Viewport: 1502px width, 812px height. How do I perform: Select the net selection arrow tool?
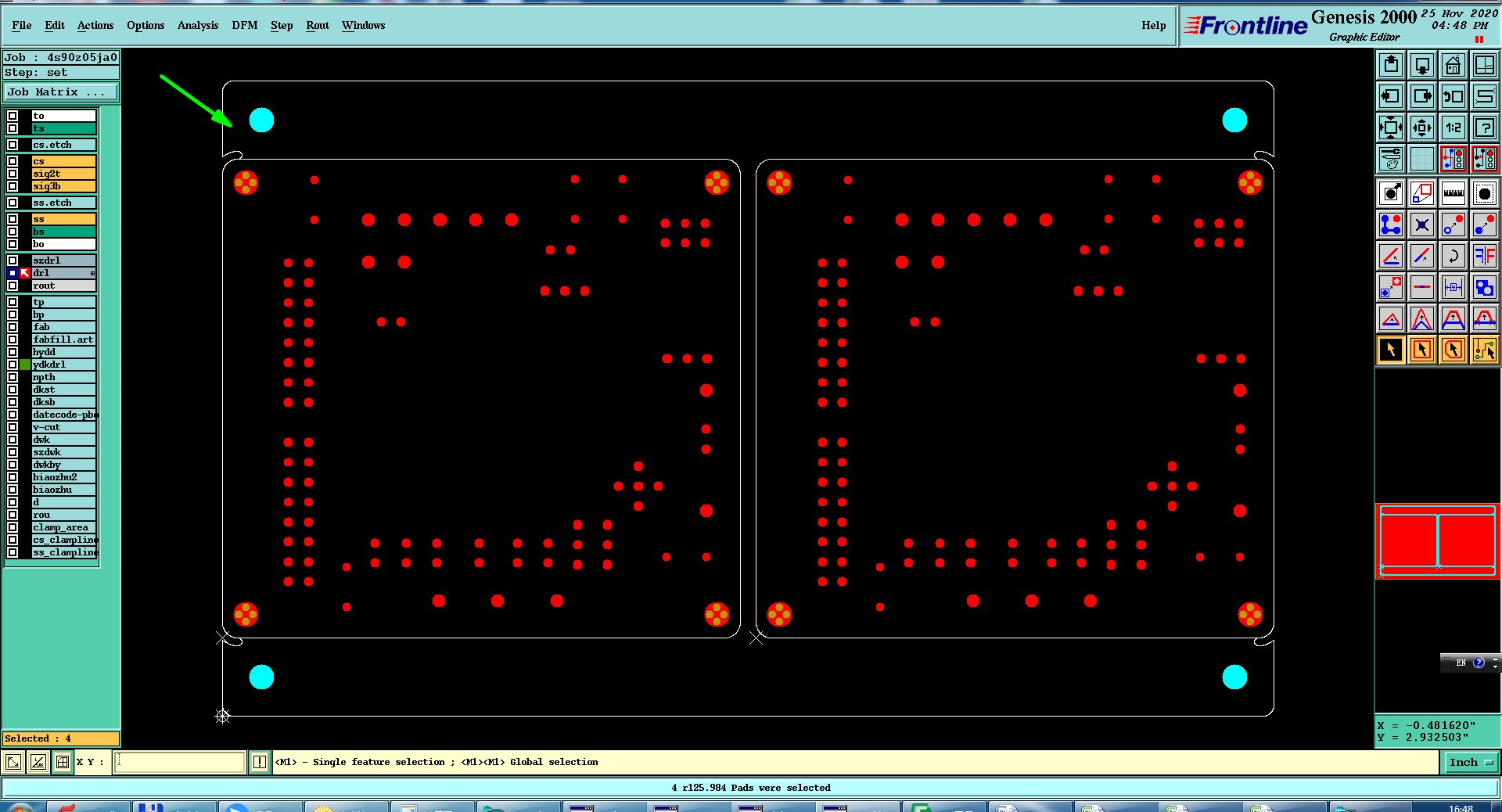(1485, 350)
